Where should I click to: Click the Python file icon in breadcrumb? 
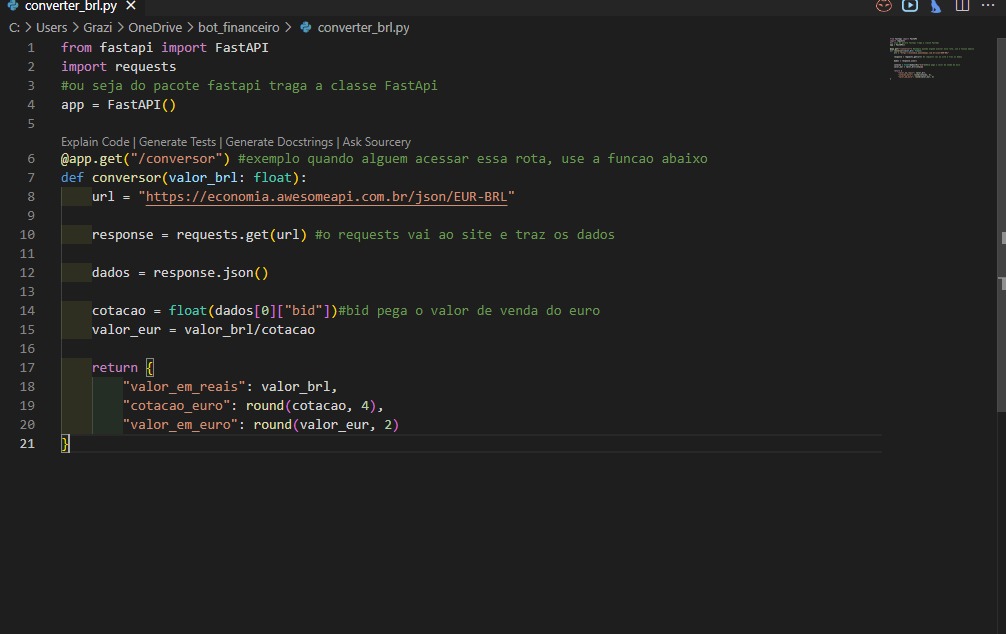[306, 28]
